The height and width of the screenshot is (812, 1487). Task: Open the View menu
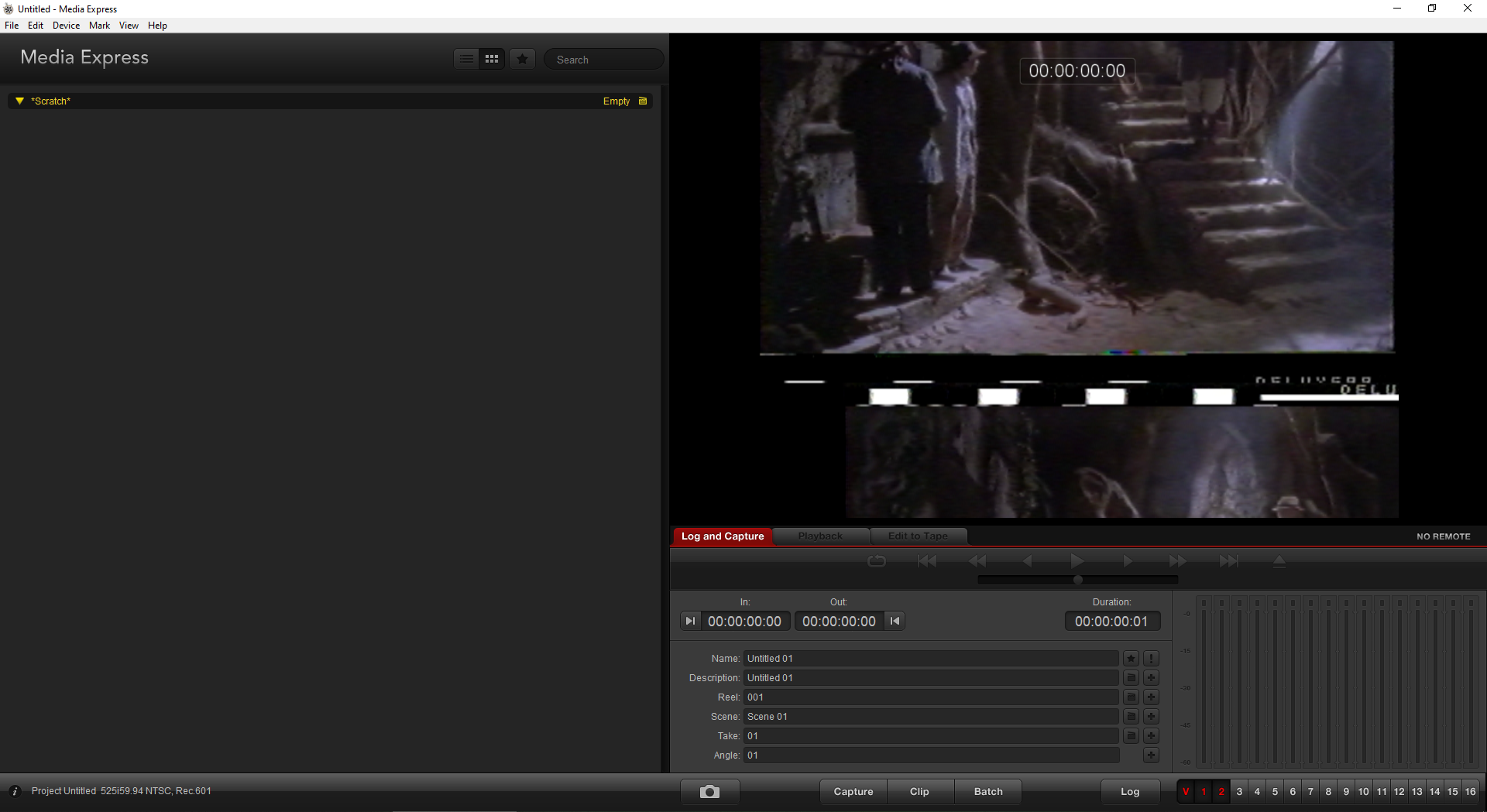click(x=129, y=26)
